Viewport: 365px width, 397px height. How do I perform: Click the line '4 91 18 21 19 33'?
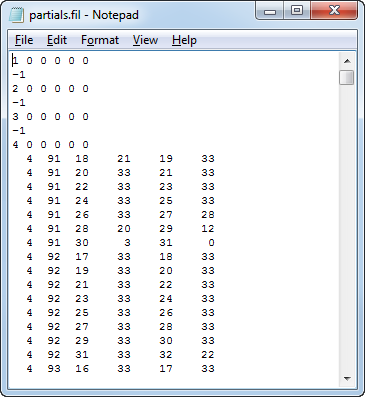point(120,159)
